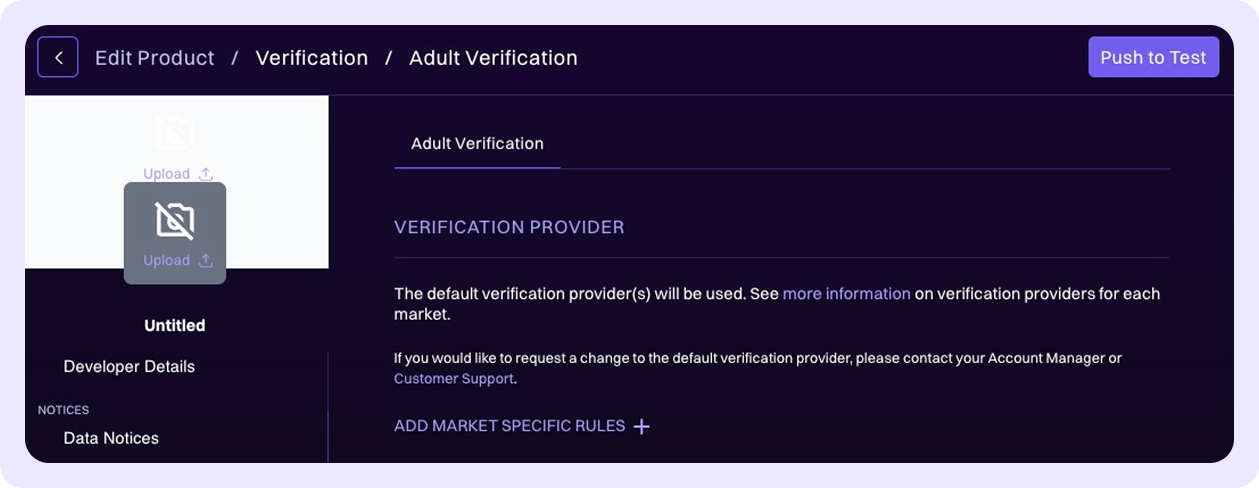
Task: Click the logo upload arrow icon
Action: (206, 260)
